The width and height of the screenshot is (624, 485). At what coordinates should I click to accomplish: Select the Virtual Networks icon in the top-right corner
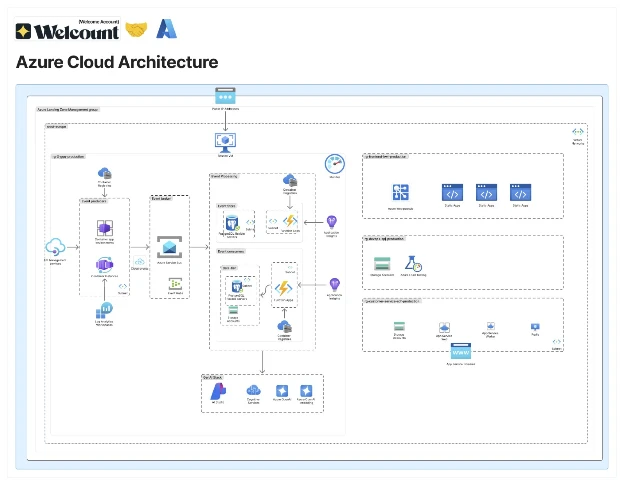point(578,132)
